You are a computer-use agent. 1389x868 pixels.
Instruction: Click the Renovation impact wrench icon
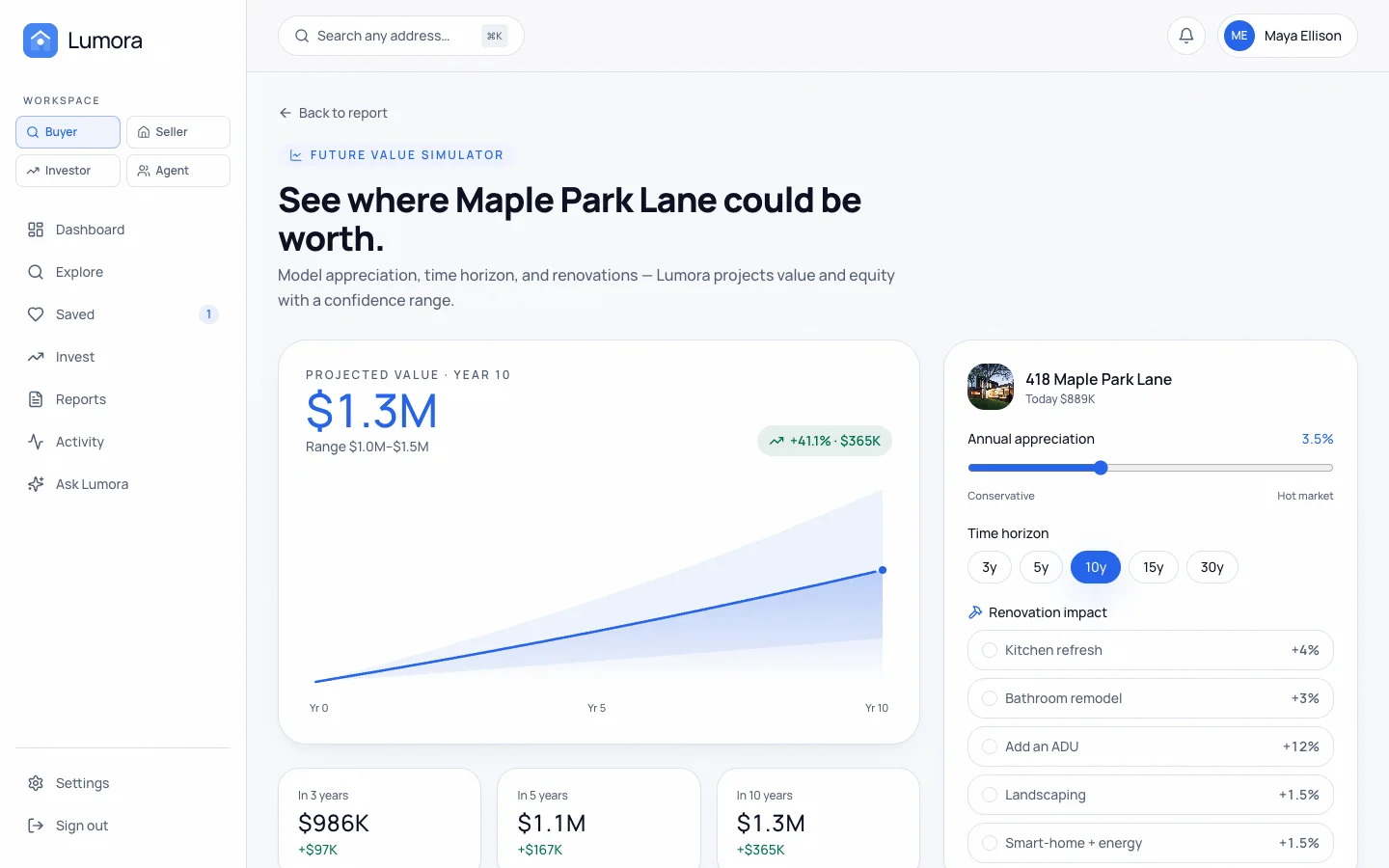click(x=975, y=612)
